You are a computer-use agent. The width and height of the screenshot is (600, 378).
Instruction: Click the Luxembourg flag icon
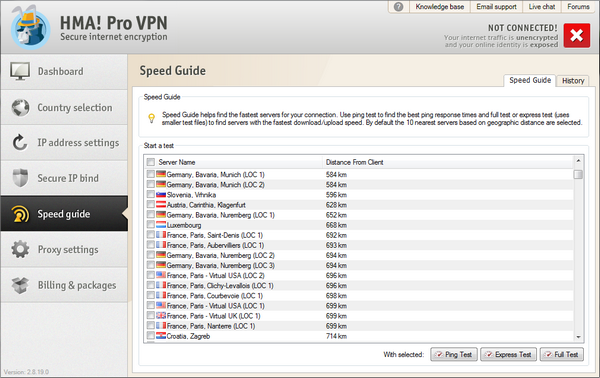pyautogui.click(x=161, y=225)
